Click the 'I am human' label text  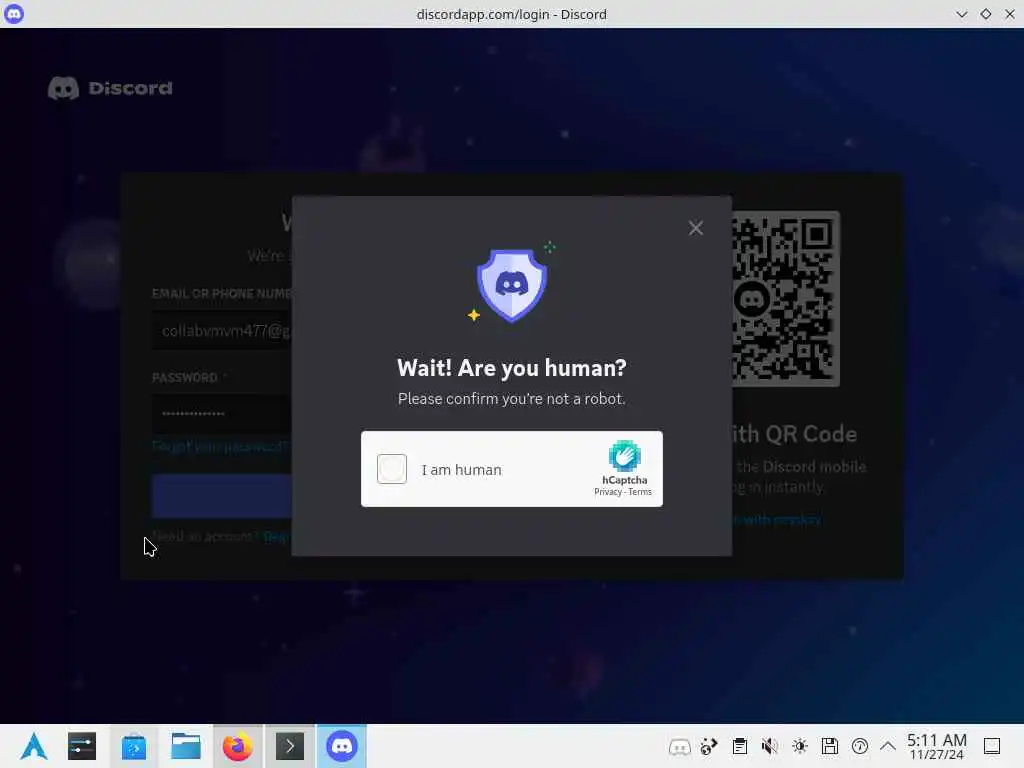click(x=462, y=470)
